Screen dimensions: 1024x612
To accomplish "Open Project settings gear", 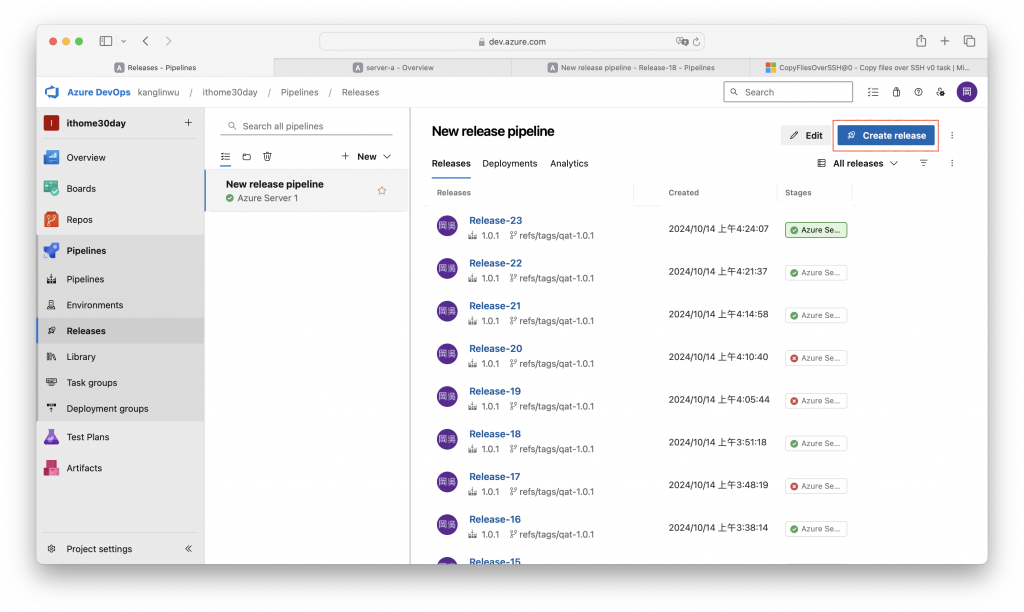I will [52, 549].
